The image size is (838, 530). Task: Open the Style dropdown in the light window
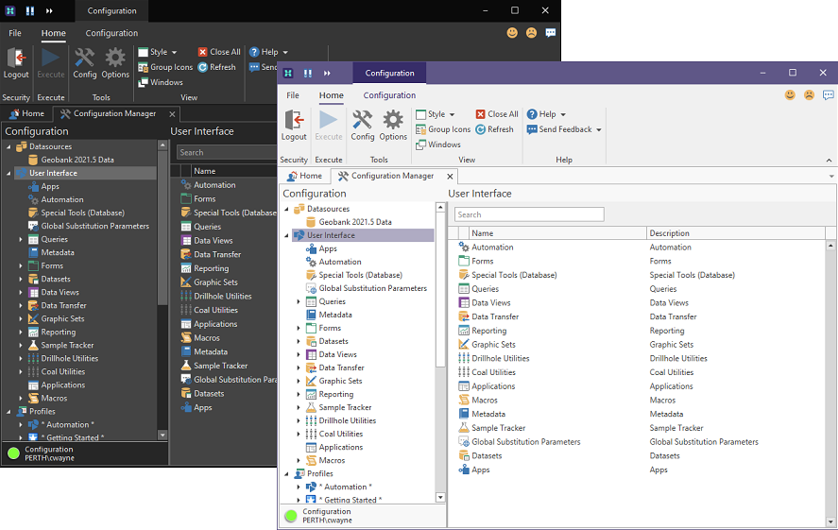(436, 114)
